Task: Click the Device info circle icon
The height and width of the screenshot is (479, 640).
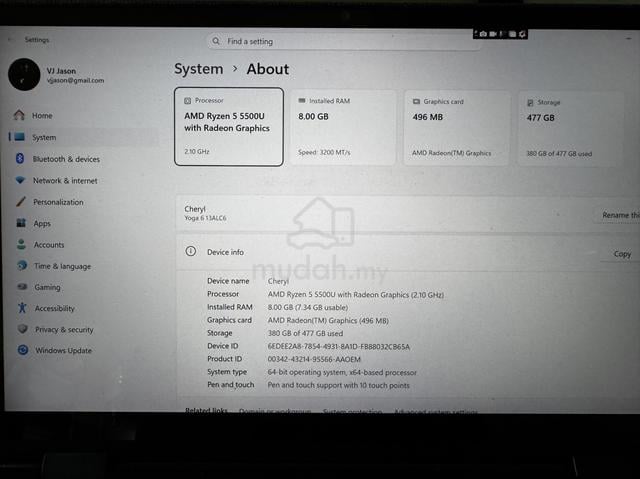Action: tap(191, 251)
